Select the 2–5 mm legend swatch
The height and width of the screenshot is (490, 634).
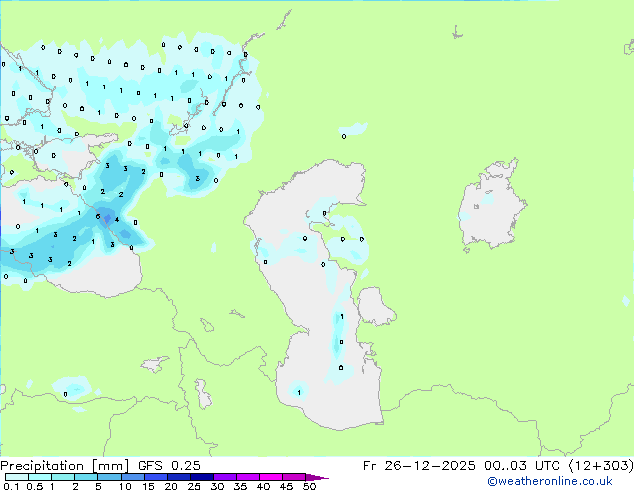(86, 477)
